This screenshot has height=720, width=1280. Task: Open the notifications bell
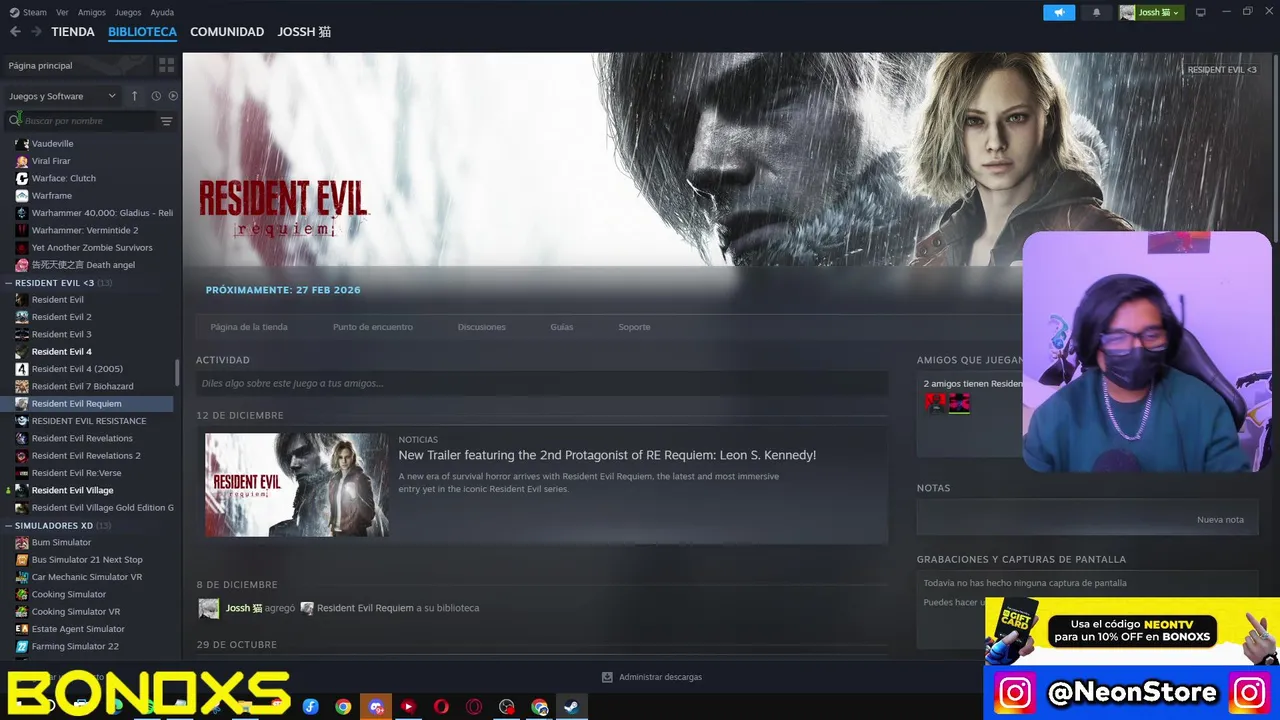(x=1096, y=12)
